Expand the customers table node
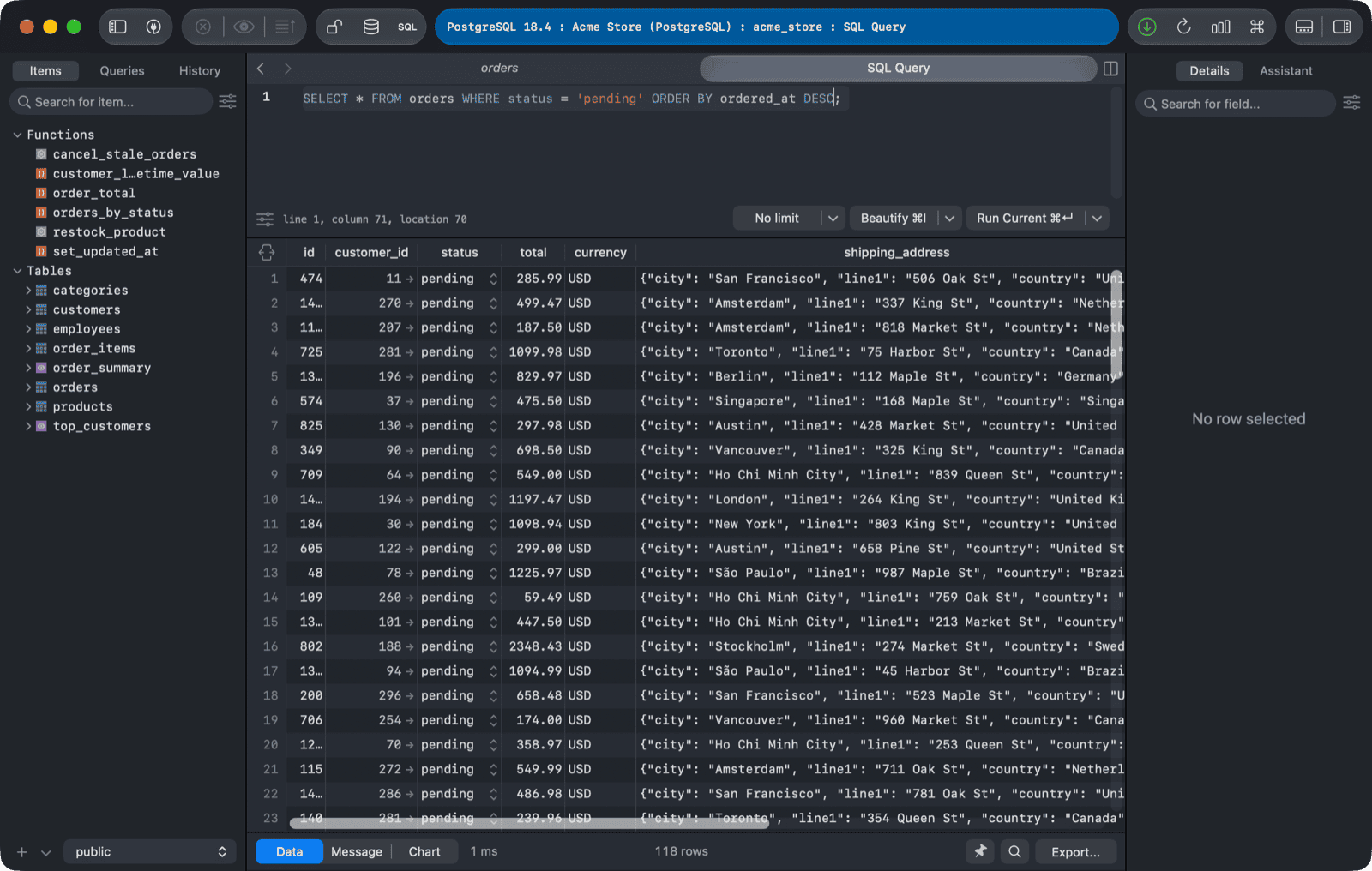Viewport: 1372px width, 871px height. [x=28, y=309]
